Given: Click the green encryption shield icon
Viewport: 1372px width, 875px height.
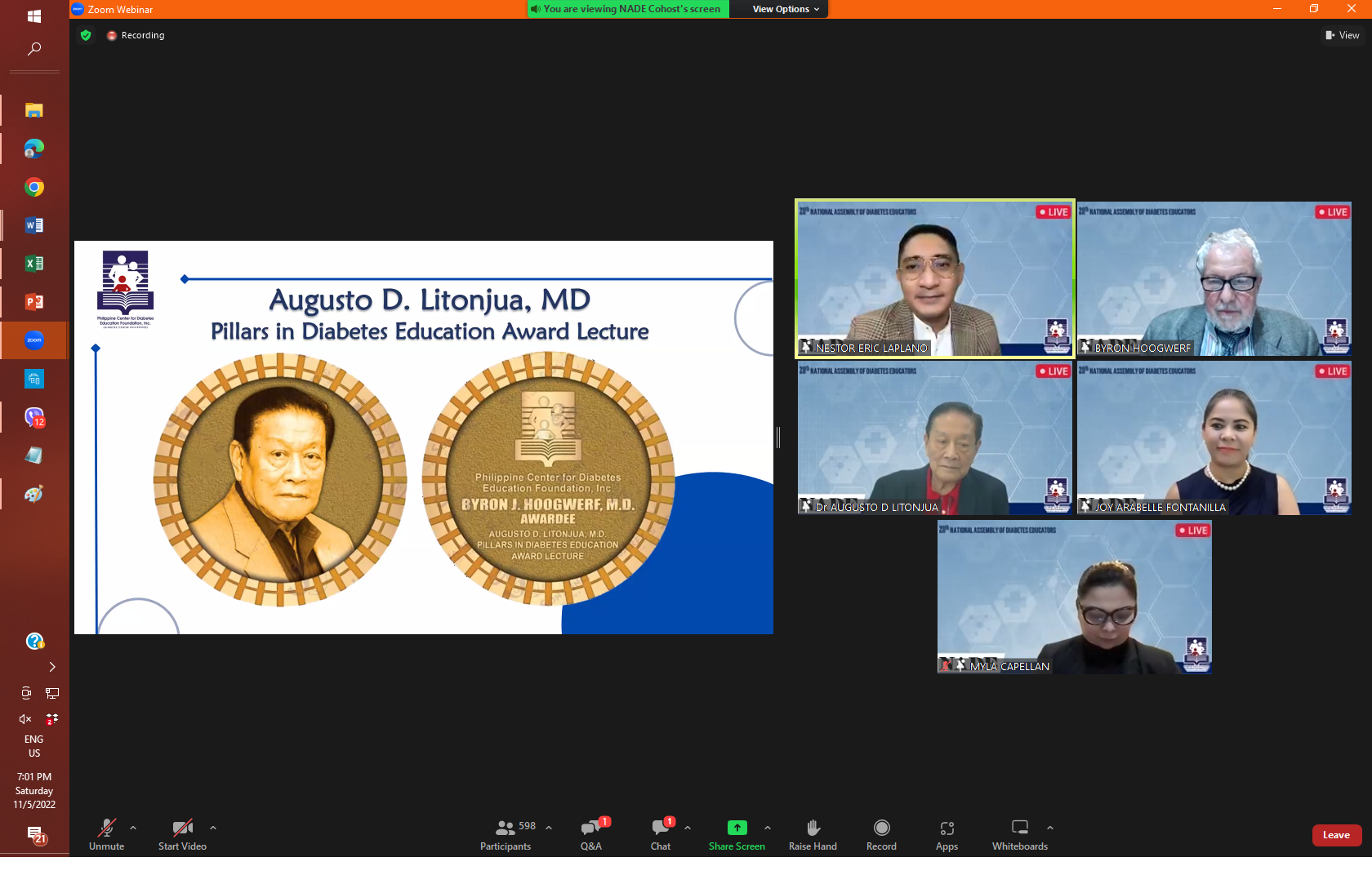Looking at the screenshot, I should coord(86,35).
